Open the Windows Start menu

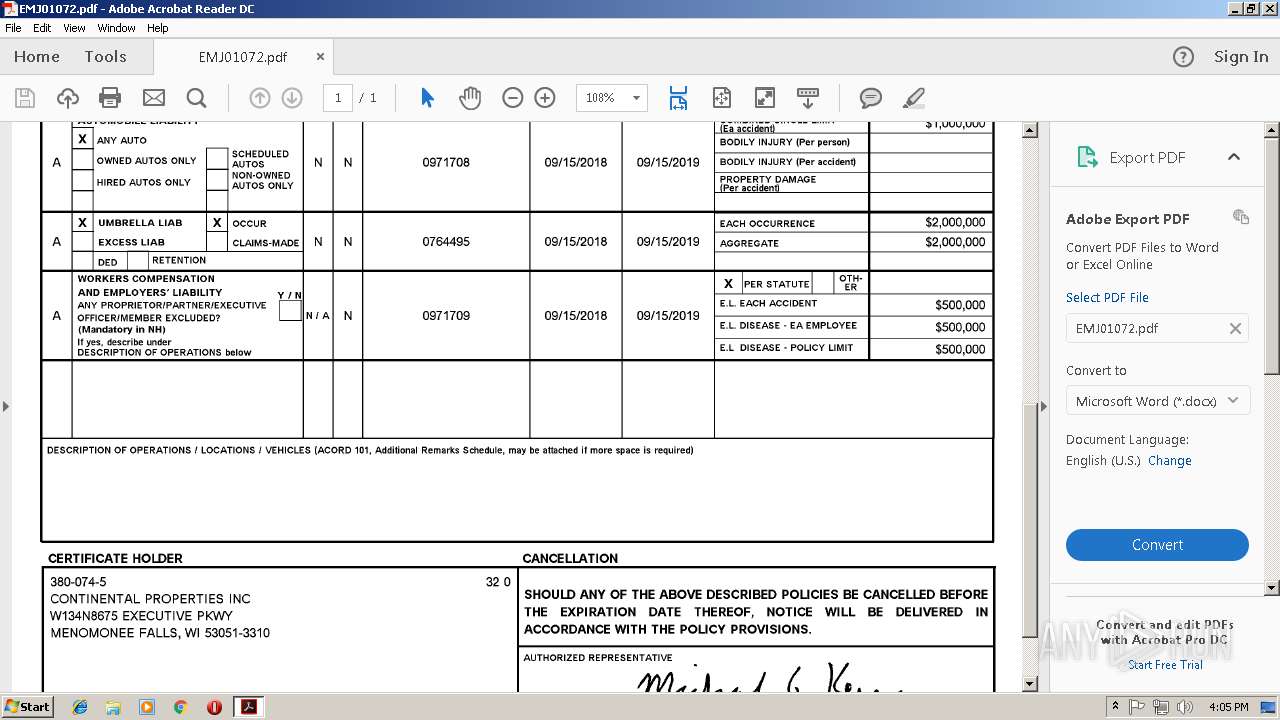[27, 707]
